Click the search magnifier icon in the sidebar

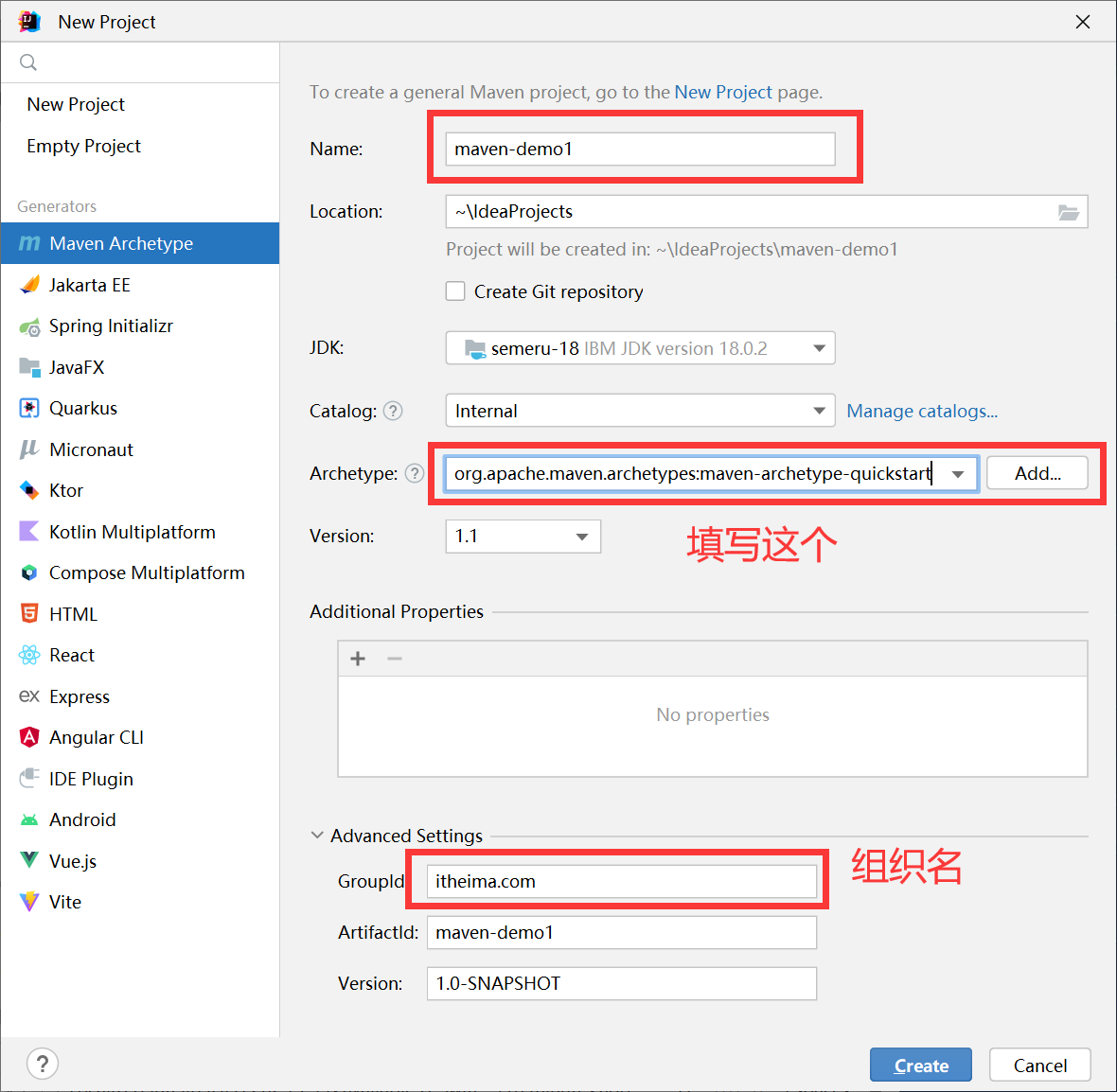click(27, 62)
